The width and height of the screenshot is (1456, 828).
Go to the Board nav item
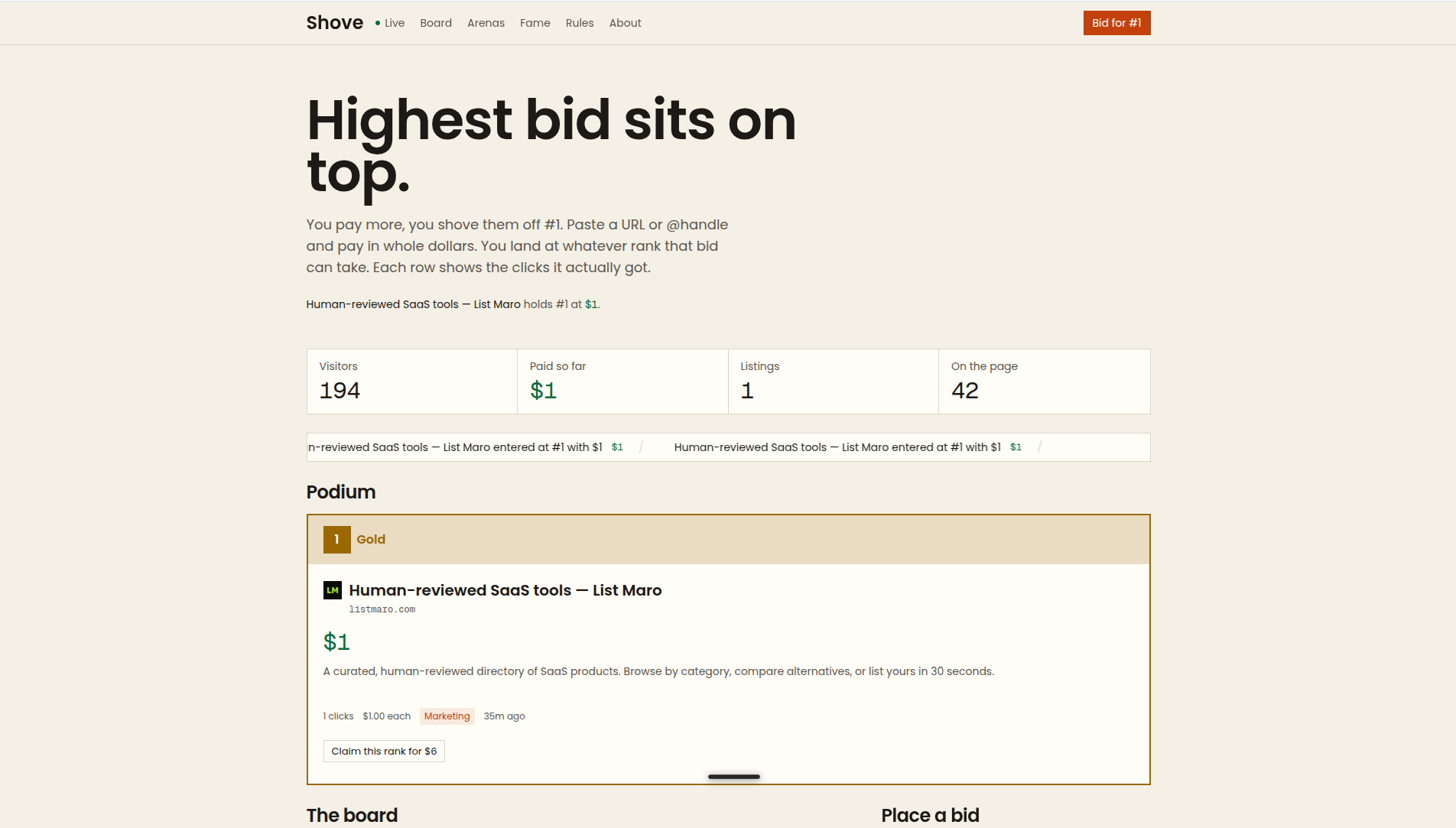[x=436, y=23]
